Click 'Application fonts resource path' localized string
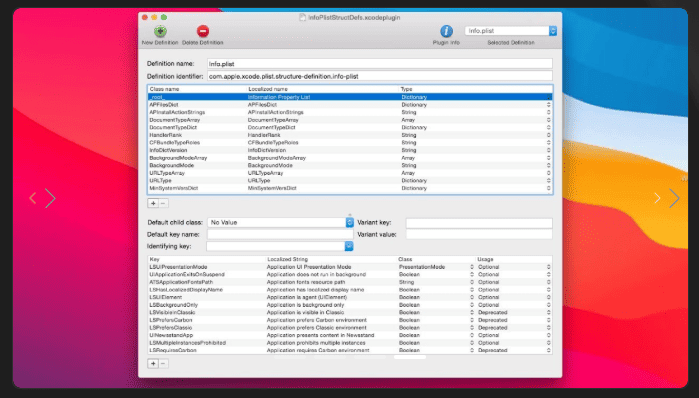This screenshot has height=398, width=699. coord(306,282)
